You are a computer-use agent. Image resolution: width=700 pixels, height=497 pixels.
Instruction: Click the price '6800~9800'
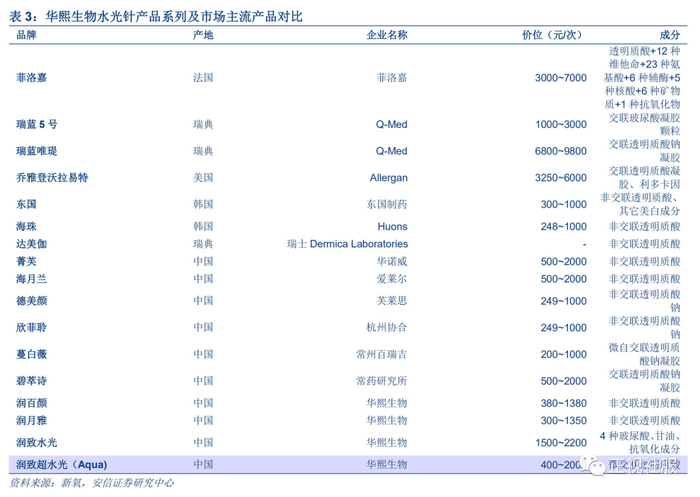pos(561,151)
